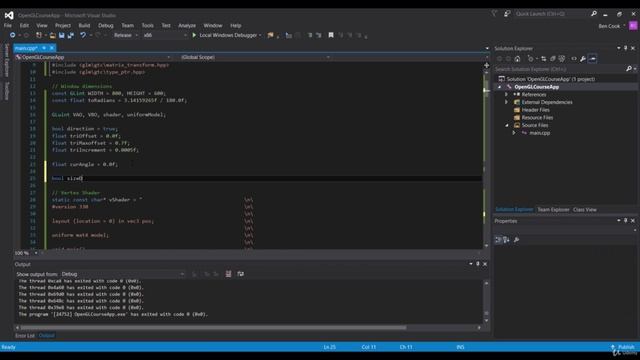Open the editor zoom 100% dropdown
Screen dimensions: 640x360
36,253
